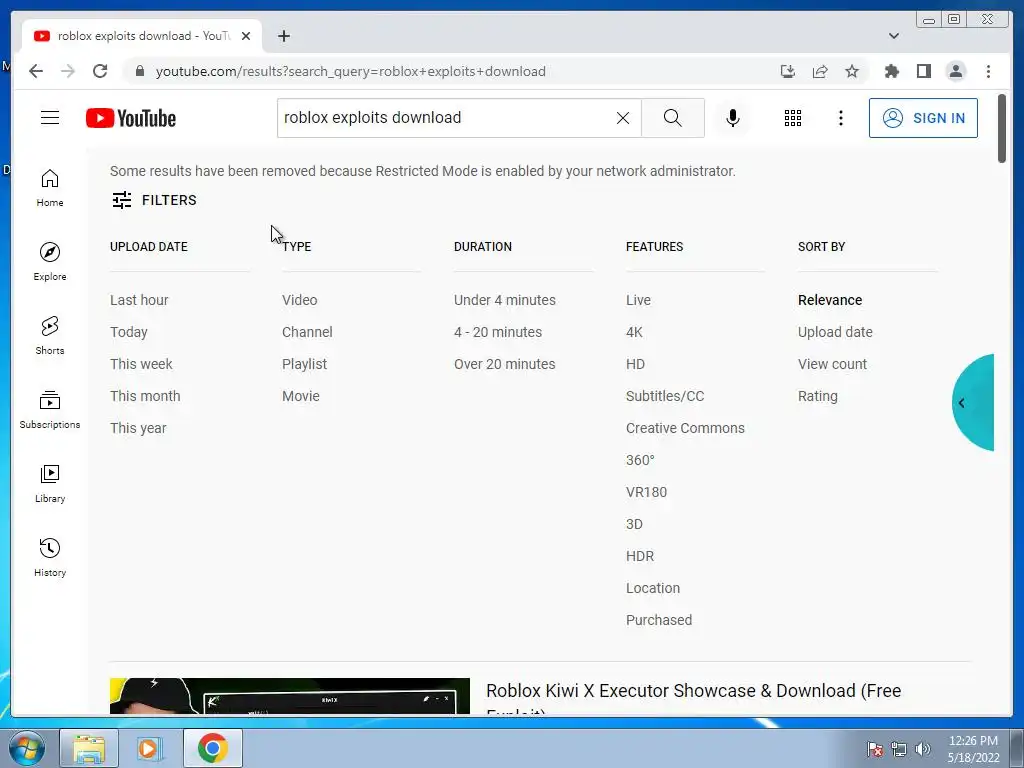The image size is (1024, 768).
Task: Open Shorts in the sidebar
Action: click(x=50, y=336)
